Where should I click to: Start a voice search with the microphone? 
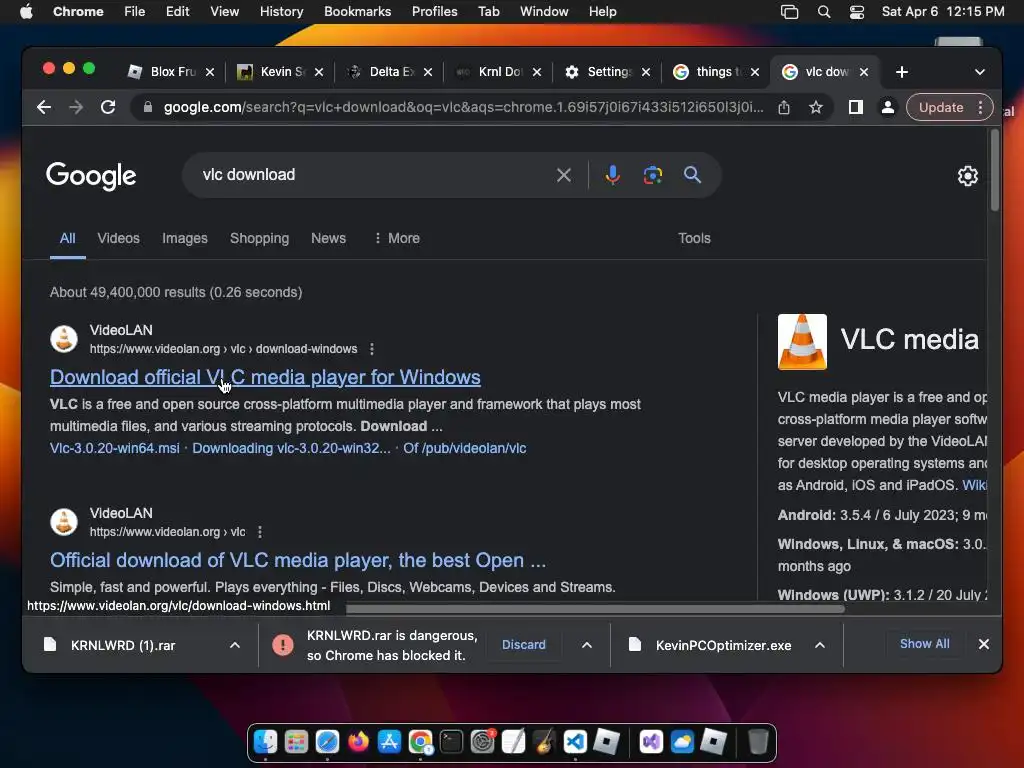pos(613,175)
